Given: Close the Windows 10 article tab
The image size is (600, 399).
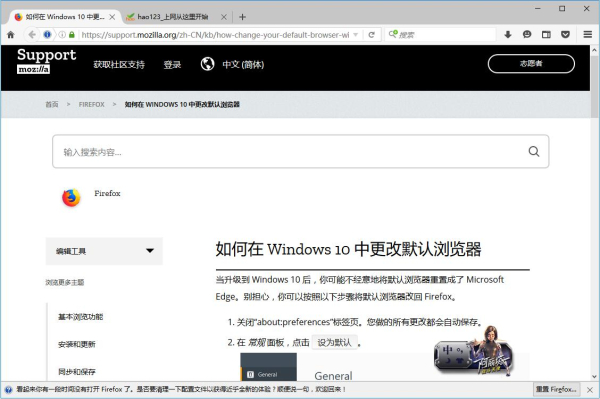Looking at the screenshot, I should tap(112, 17).
